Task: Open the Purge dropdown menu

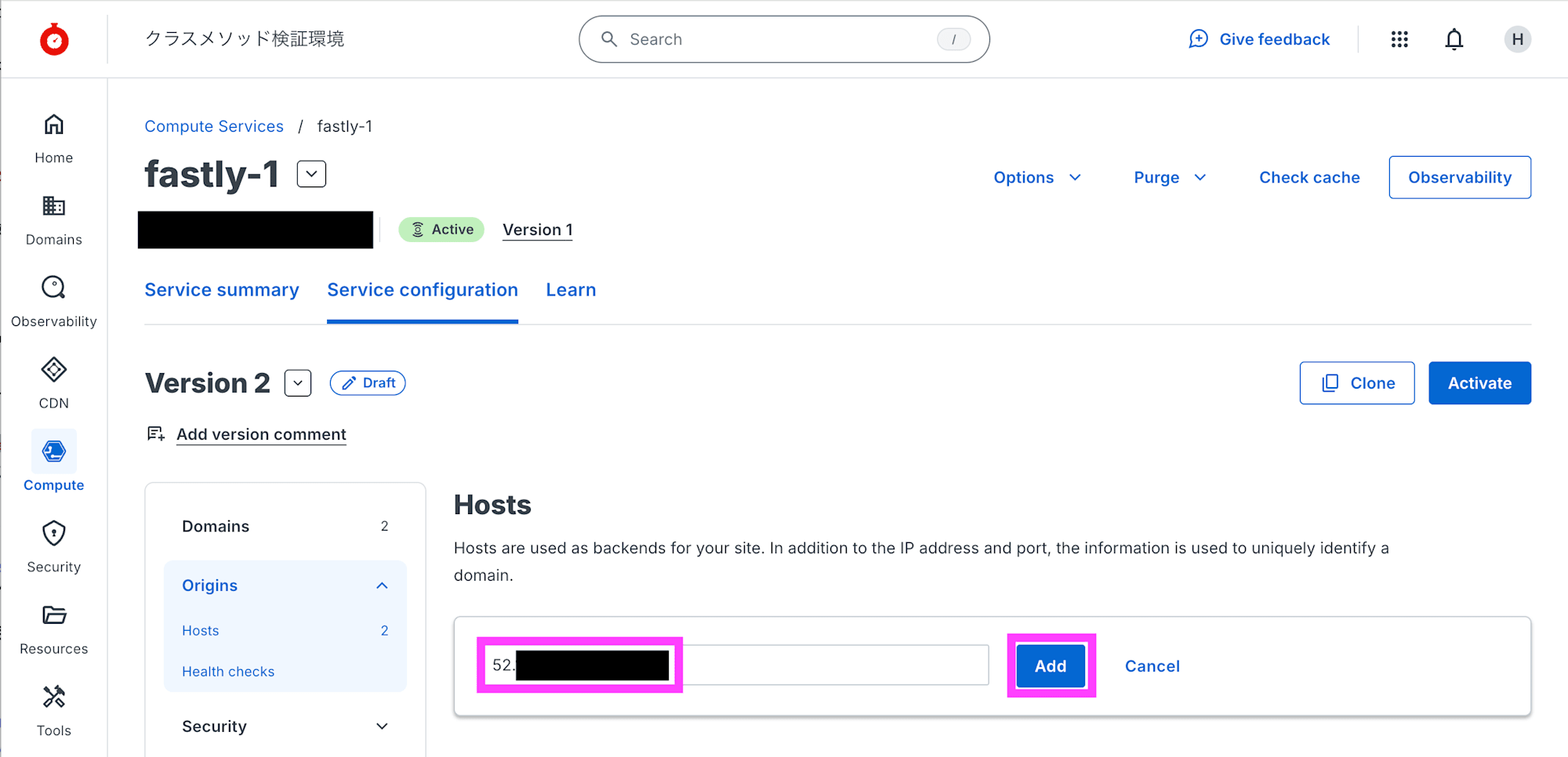Action: [x=1170, y=178]
